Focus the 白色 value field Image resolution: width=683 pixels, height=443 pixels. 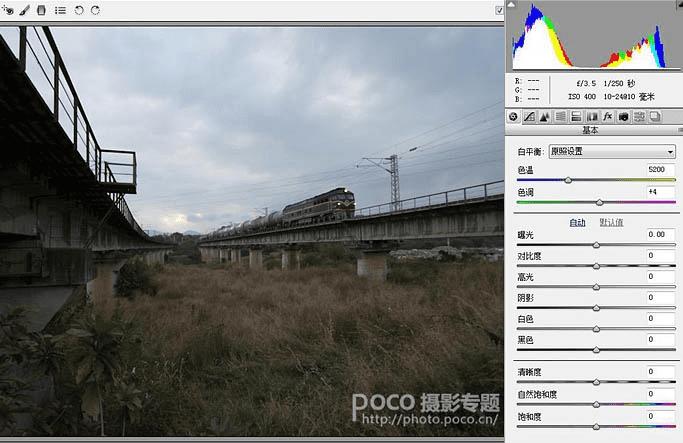pyautogui.click(x=661, y=318)
